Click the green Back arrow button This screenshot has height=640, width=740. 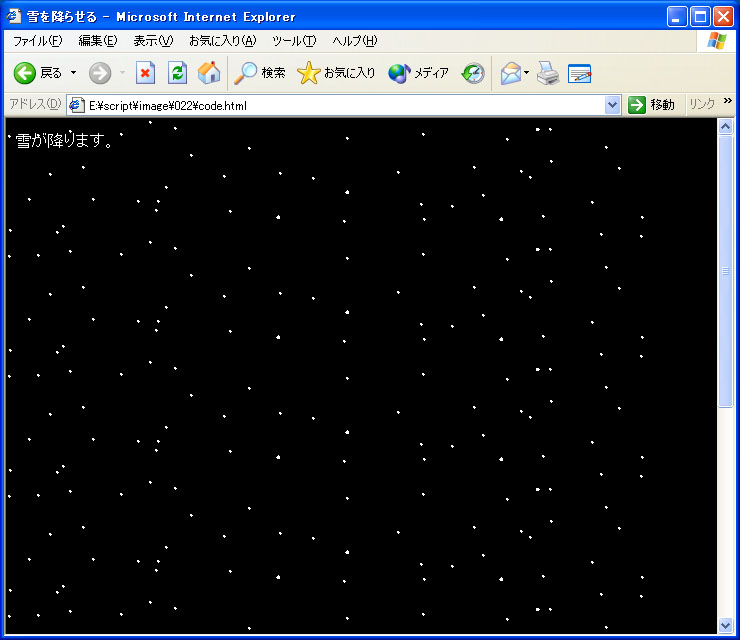(x=25, y=73)
